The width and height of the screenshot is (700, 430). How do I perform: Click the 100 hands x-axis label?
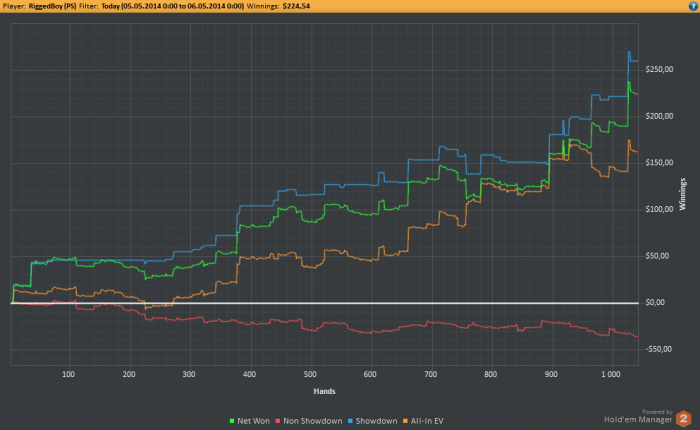(68, 374)
